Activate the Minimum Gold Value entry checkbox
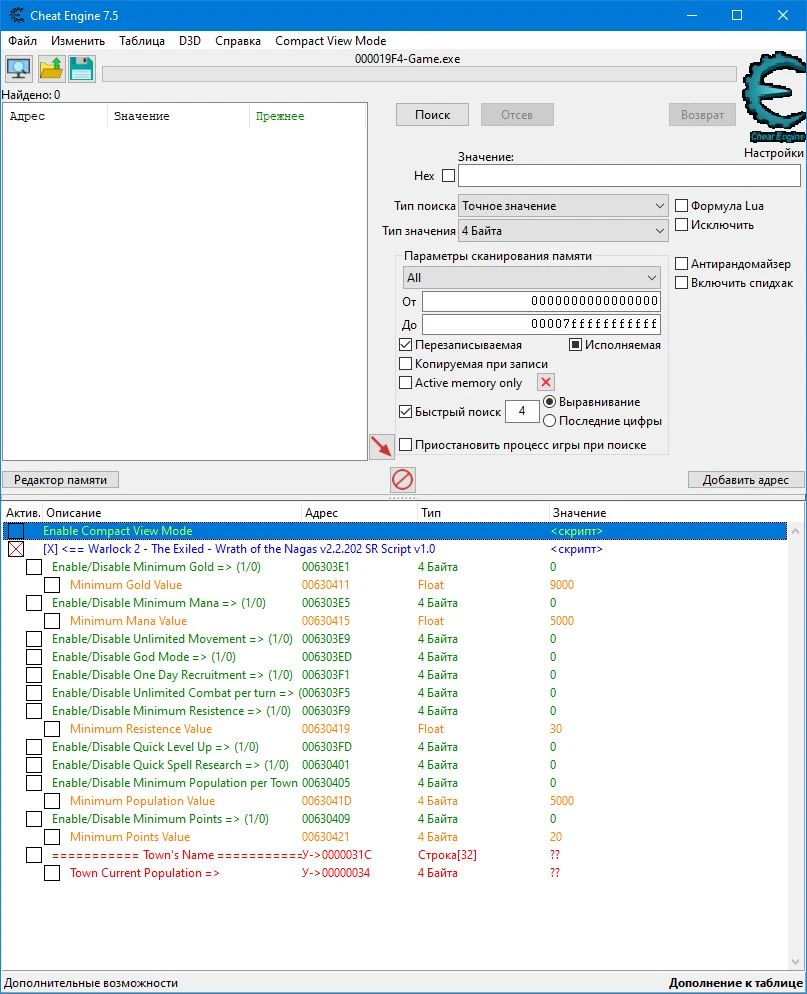 (52, 584)
